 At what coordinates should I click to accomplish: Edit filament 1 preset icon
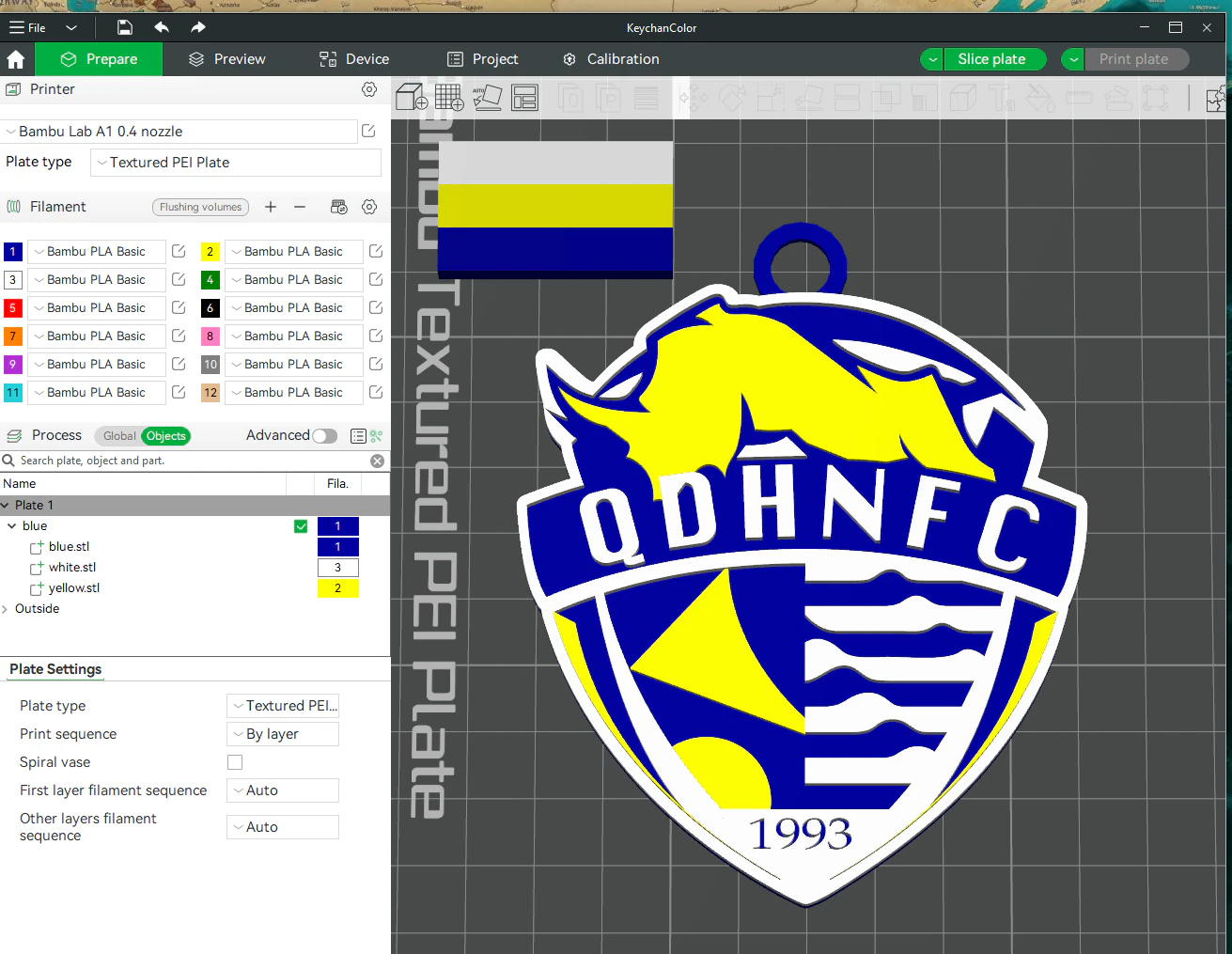tap(179, 251)
